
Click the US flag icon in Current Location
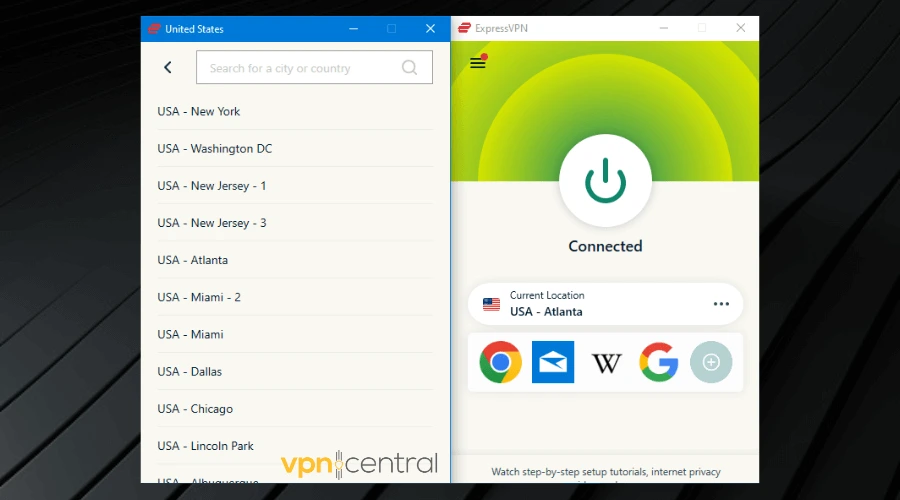pyautogui.click(x=491, y=304)
